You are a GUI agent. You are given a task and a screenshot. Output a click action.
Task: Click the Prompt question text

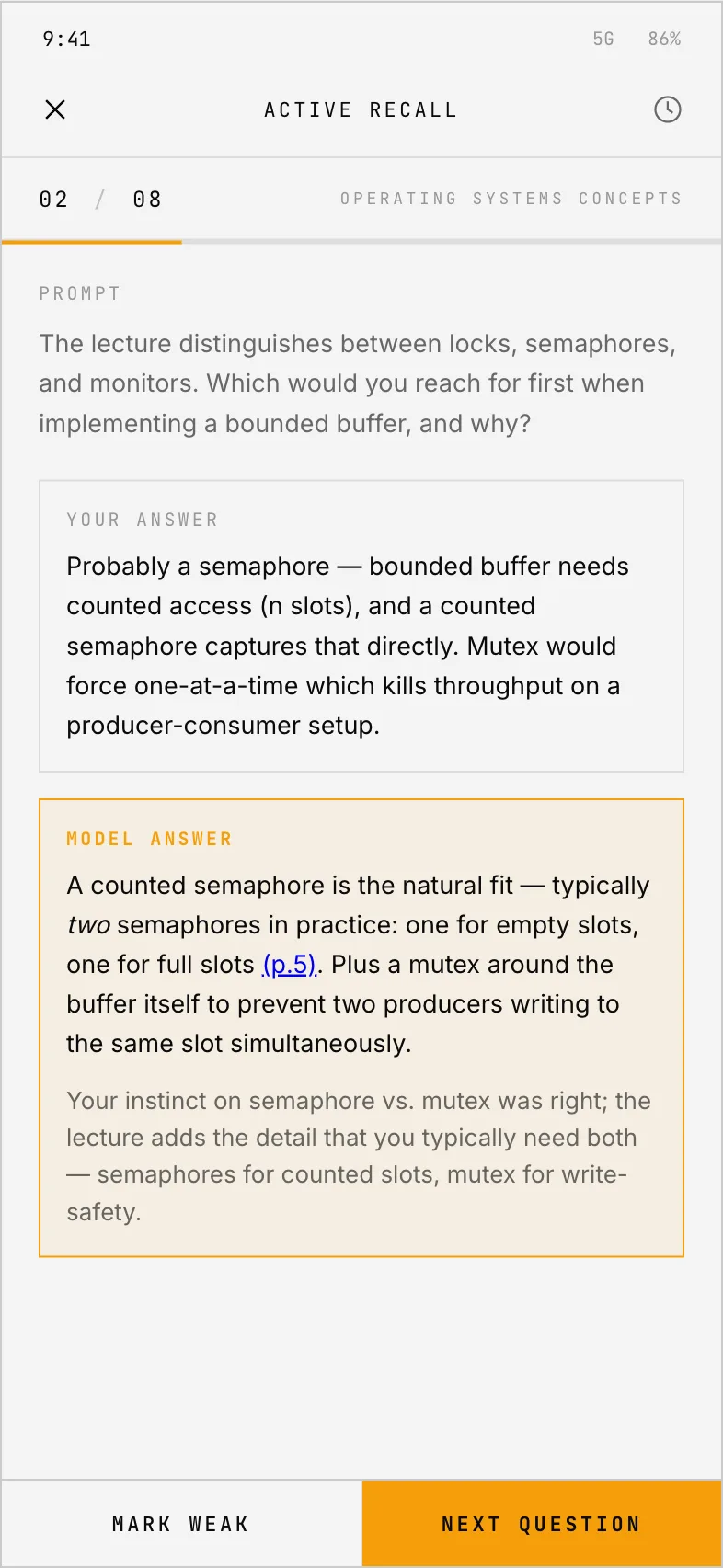[x=358, y=383]
